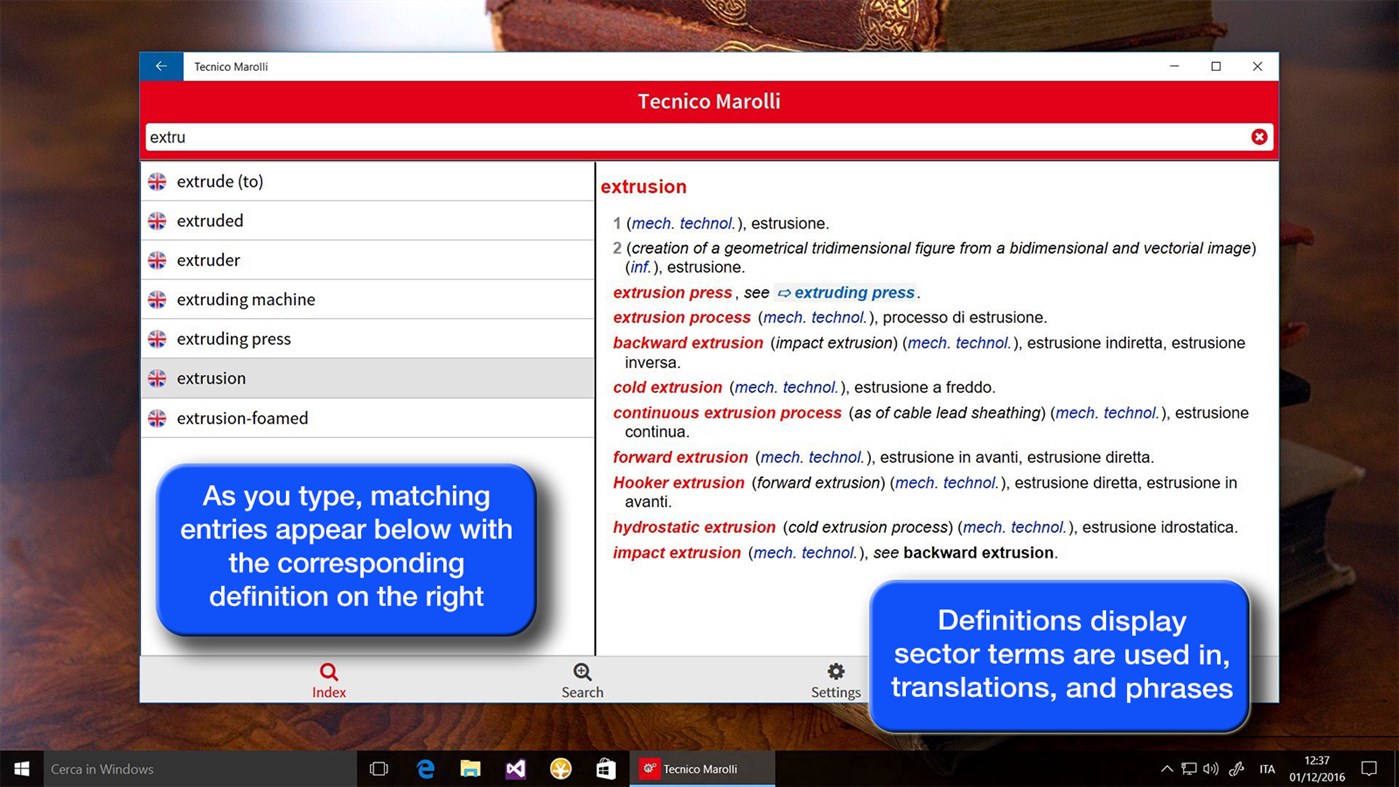Image resolution: width=1399 pixels, height=787 pixels.
Task: Click the ITA language indicator
Action: click(1267, 768)
